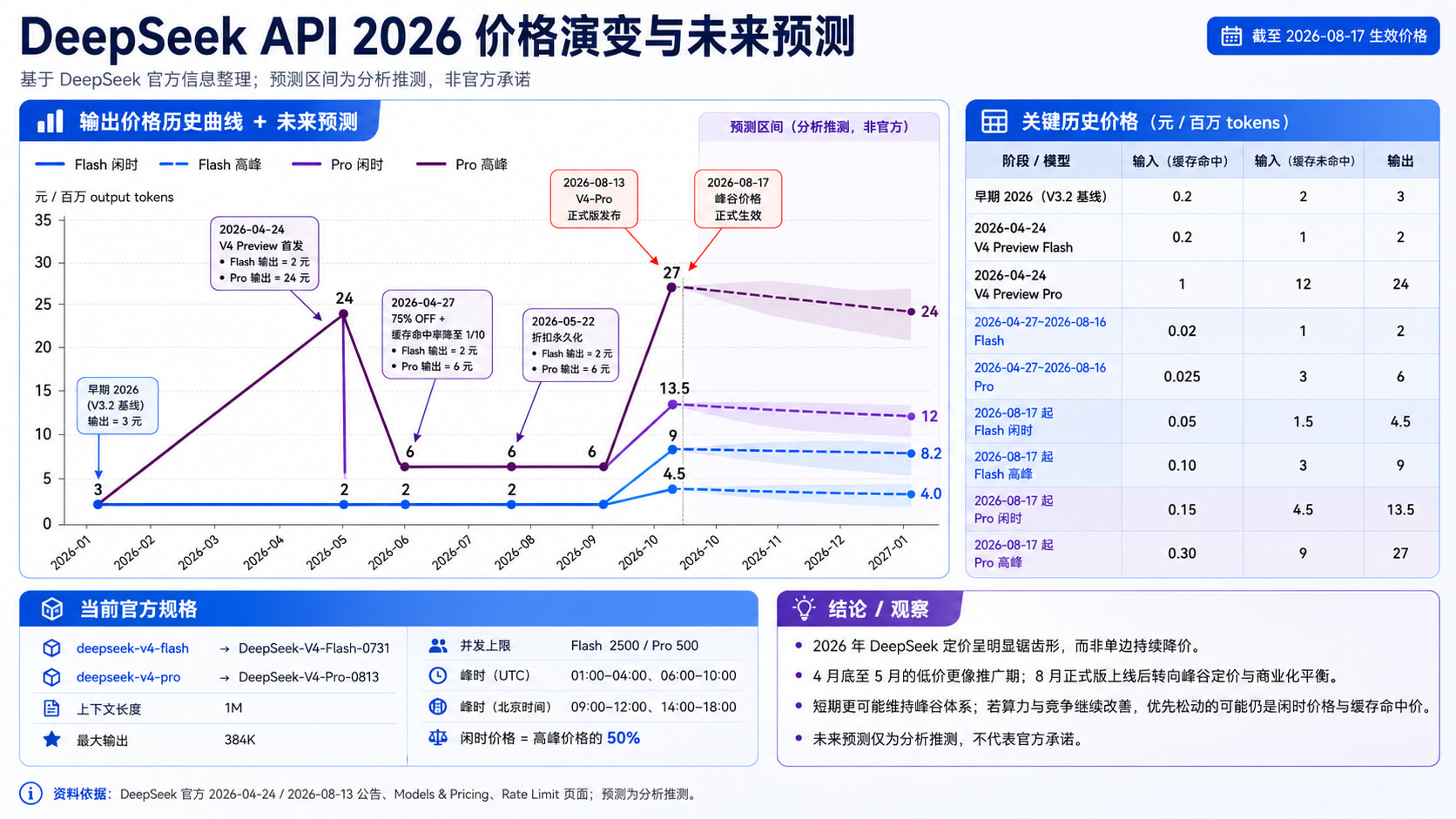Select the 2026-08-17 起 Flash 闲时 row label
Screen dimensions: 1456x819
[1014, 421]
